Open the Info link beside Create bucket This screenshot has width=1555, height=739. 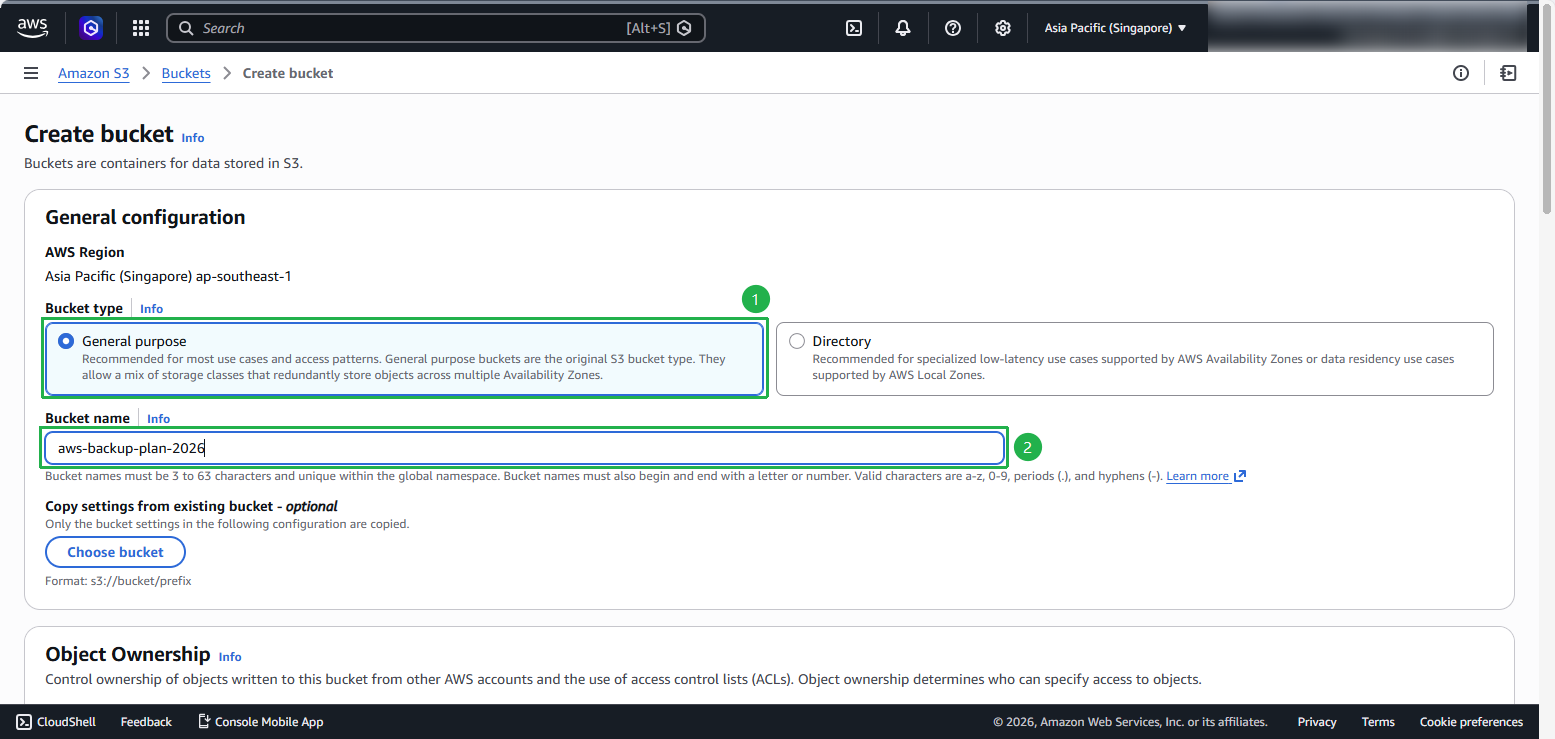coord(193,138)
